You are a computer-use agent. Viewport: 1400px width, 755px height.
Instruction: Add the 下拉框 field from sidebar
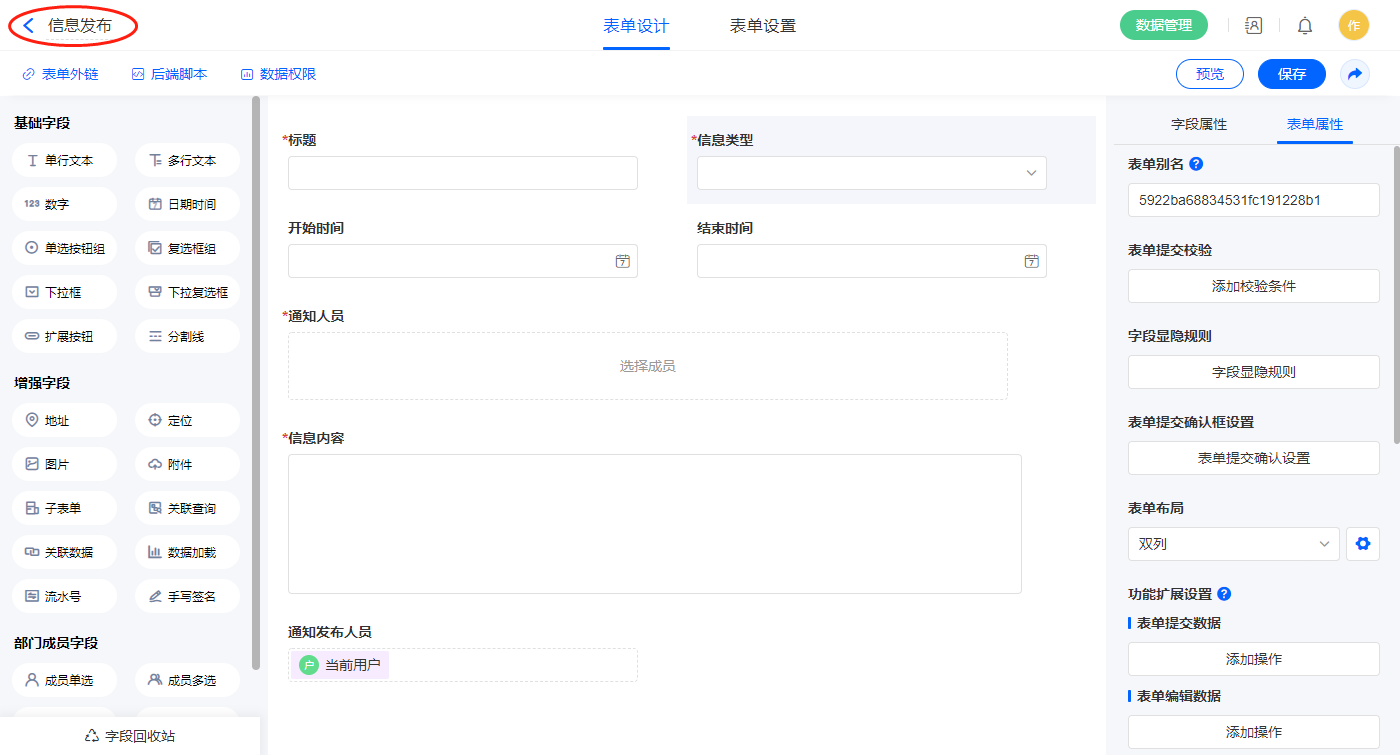point(65,292)
